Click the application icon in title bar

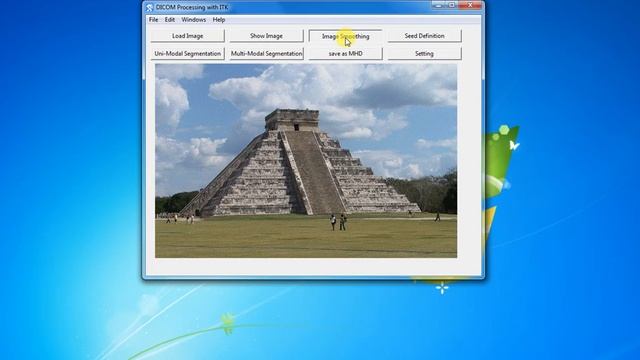[x=150, y=7]
